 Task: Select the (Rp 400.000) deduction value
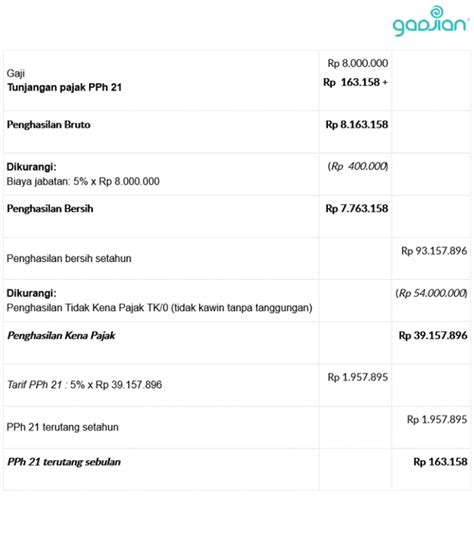[x=357, y=166]
